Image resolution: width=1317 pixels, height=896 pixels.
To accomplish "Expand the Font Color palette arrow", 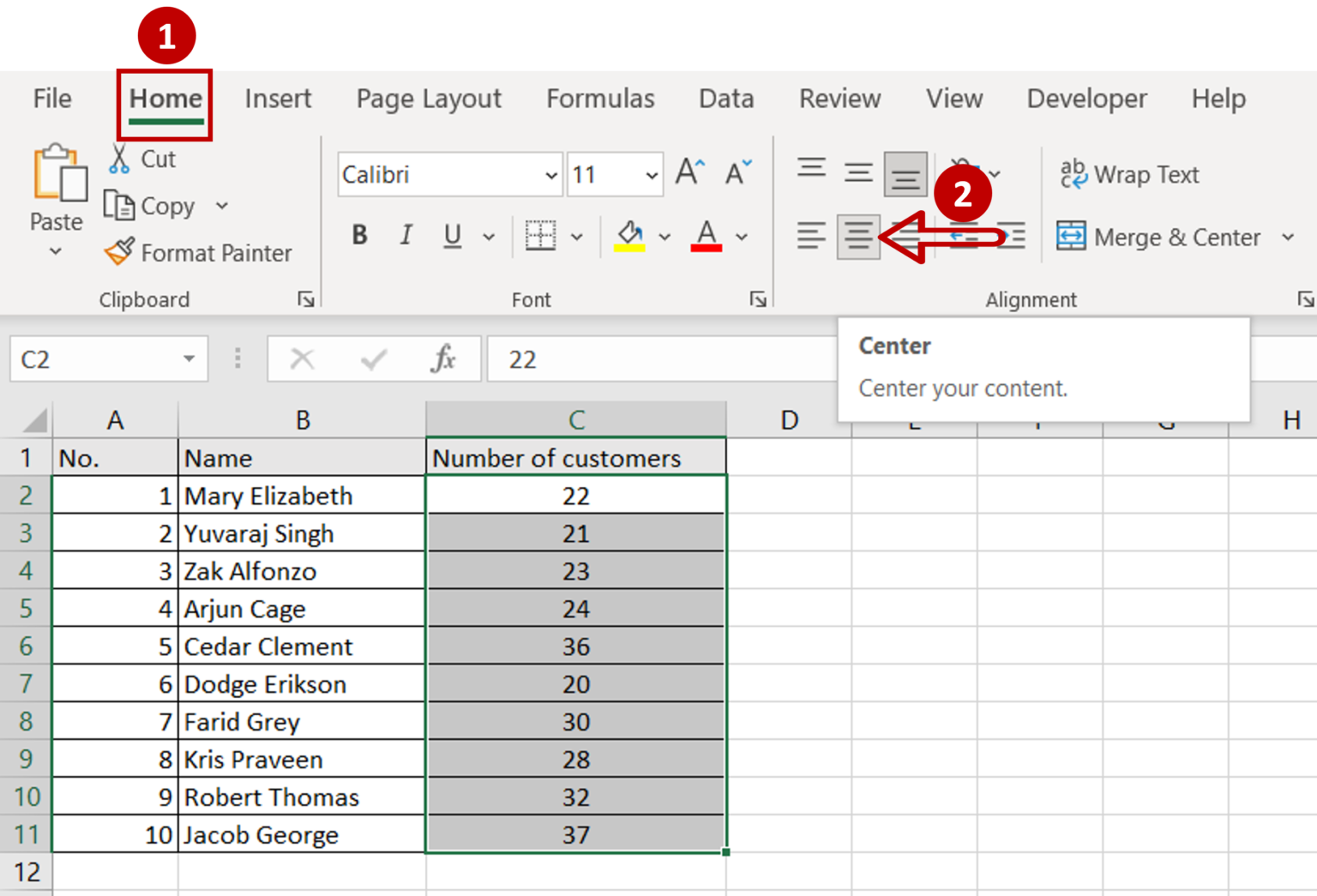I will coord(742,237).
